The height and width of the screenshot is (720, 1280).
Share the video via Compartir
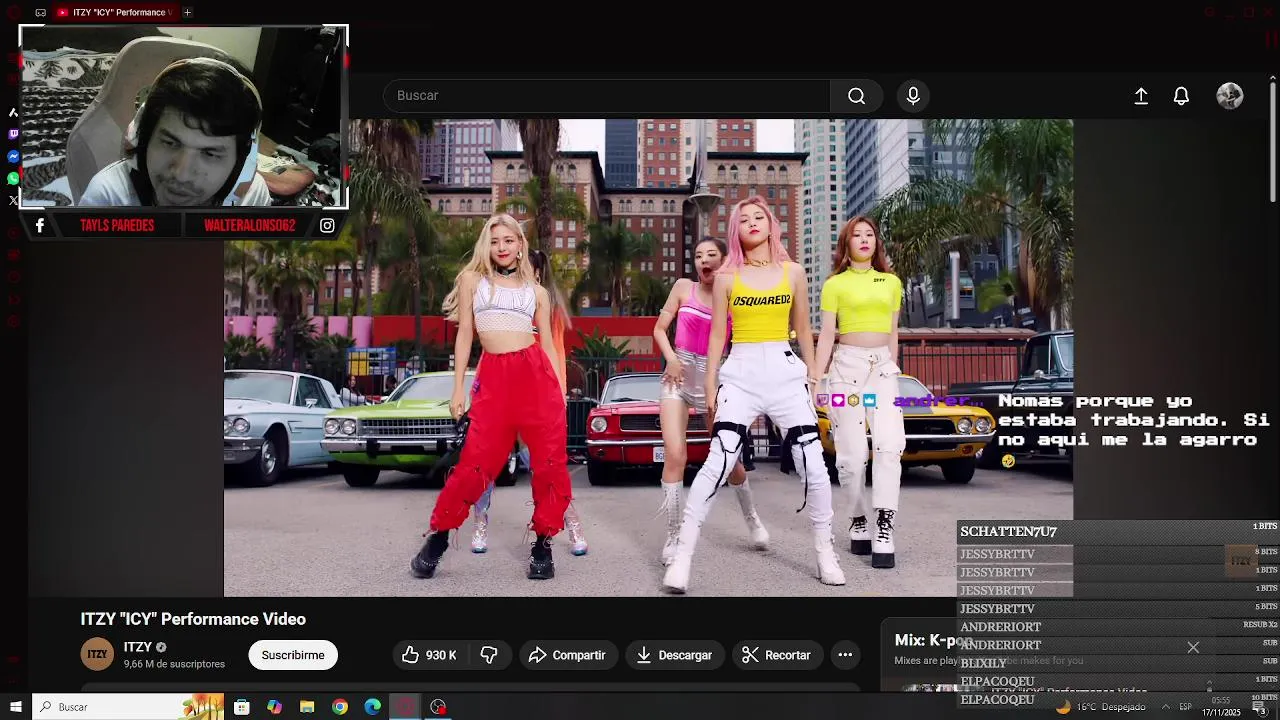coord(567,655)
